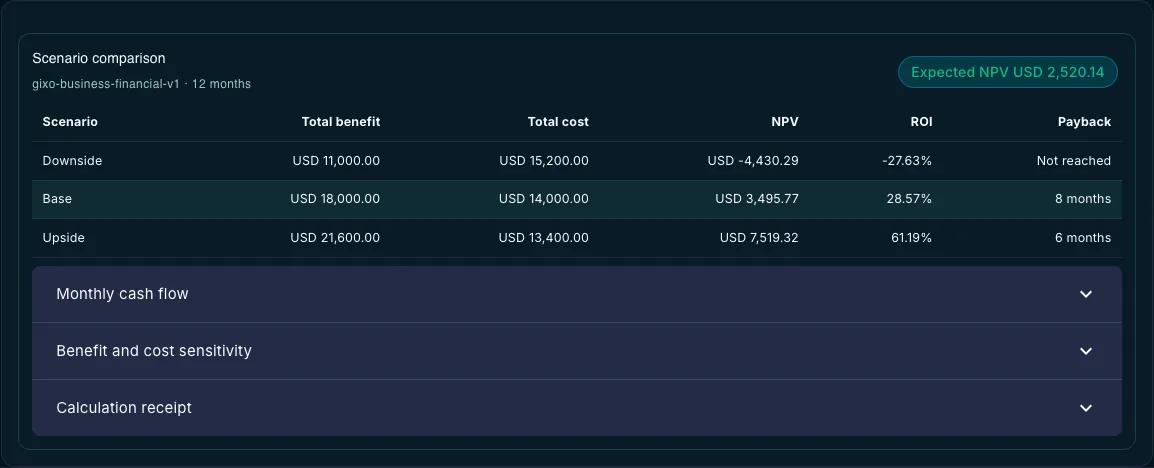Click Upside total cost USD 13,400.00
The height and width of the screenshot is (468, 1154).
[544, 238]
